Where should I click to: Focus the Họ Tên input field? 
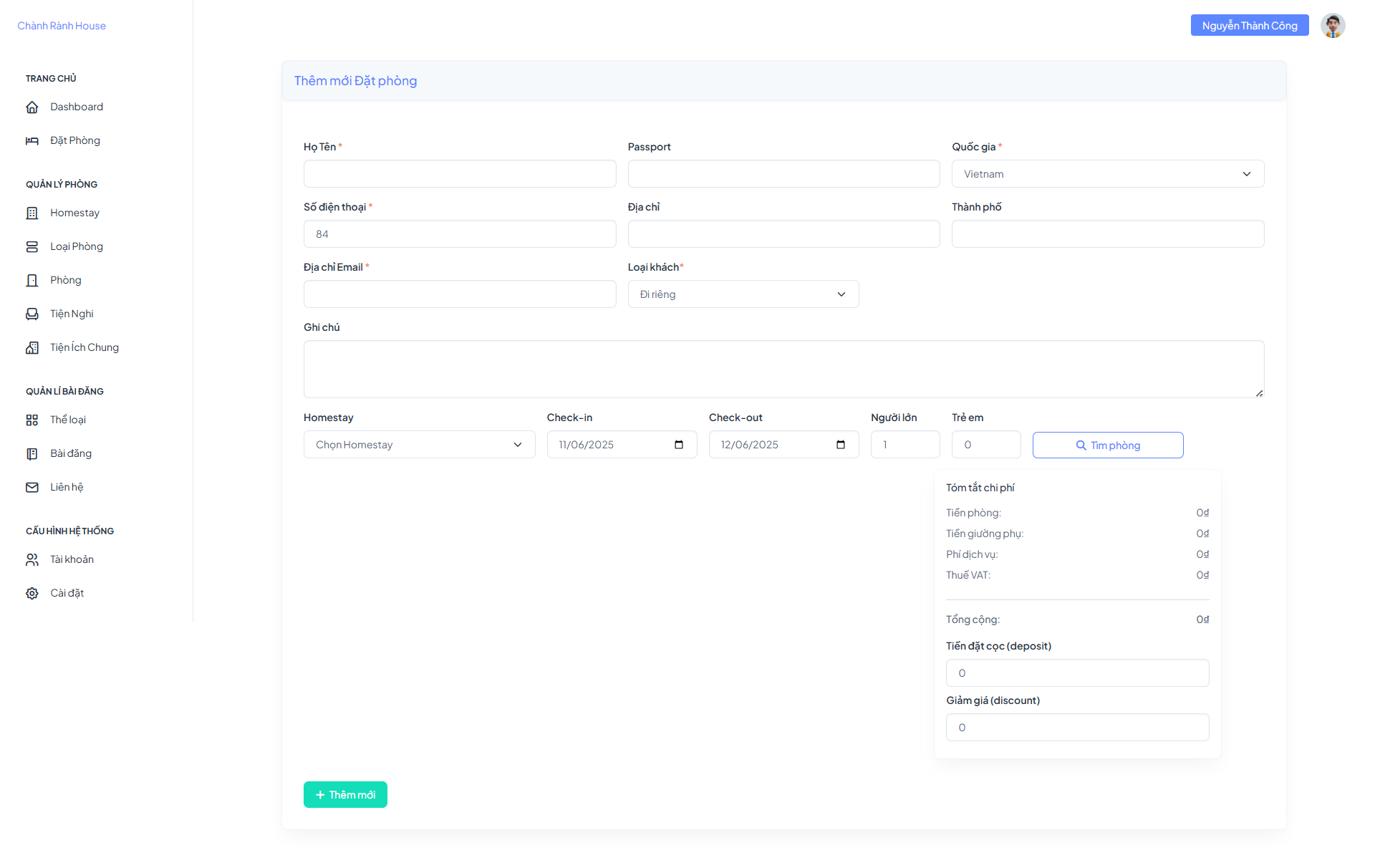pyautogui.click(x=460, y=174)
